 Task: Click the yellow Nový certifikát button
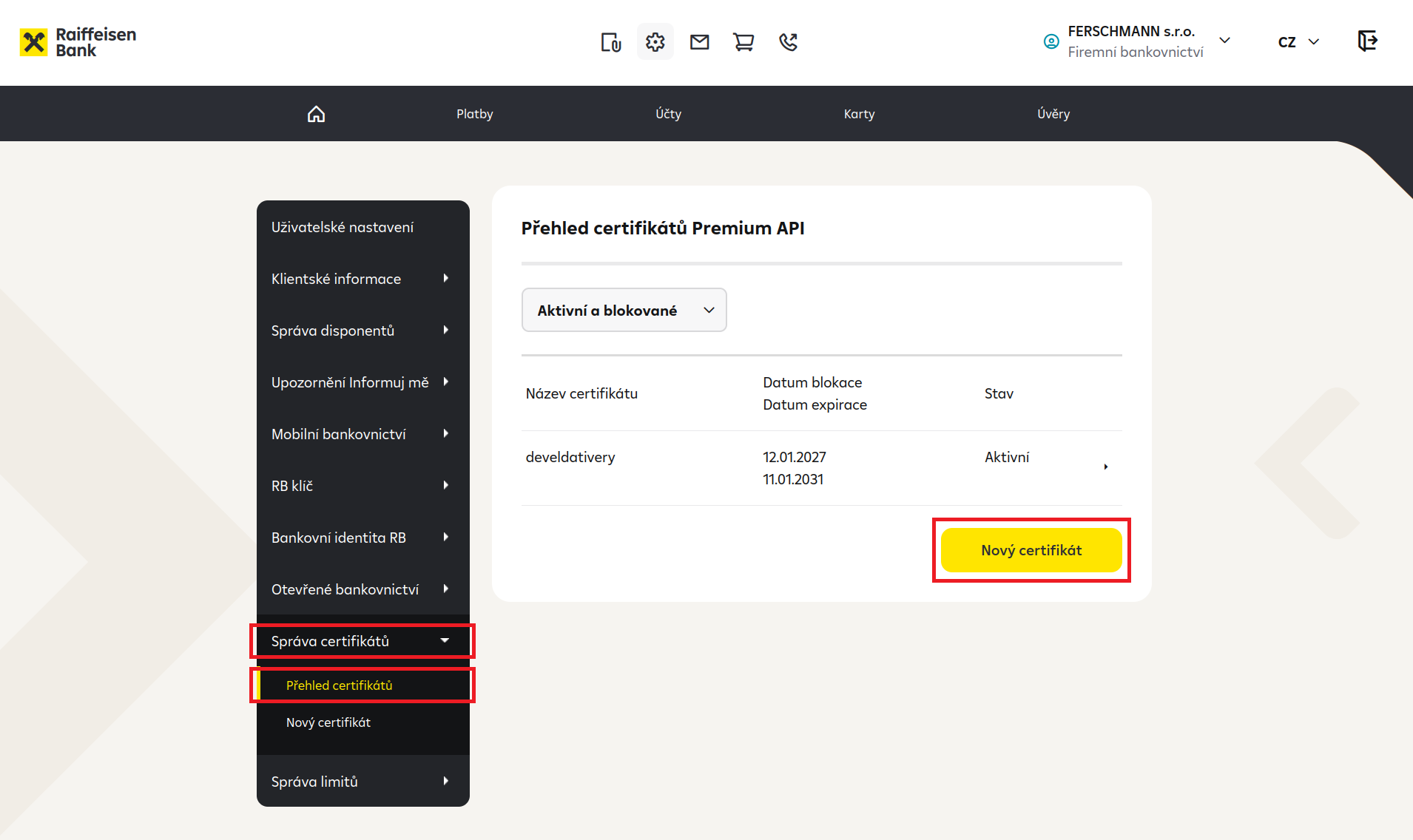point(1031,550)
